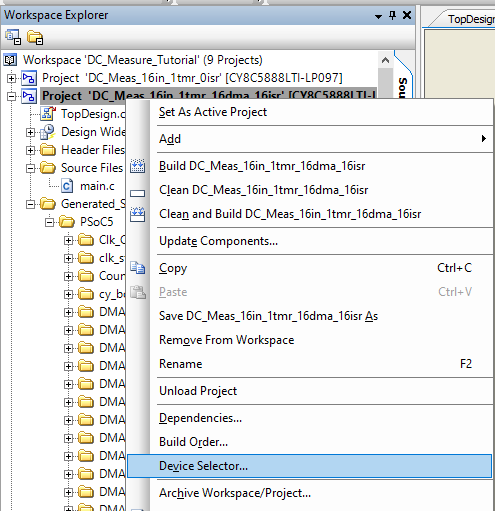Click the Header Files folder icon

coord(48,150)
